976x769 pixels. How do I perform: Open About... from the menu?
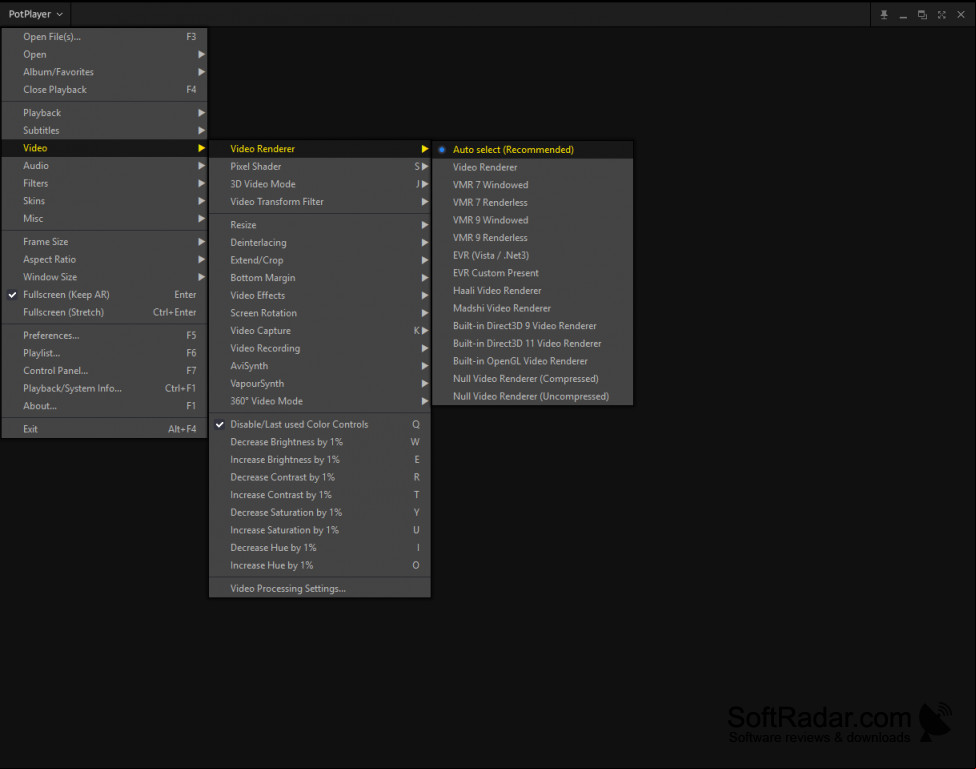coord(105,406)
